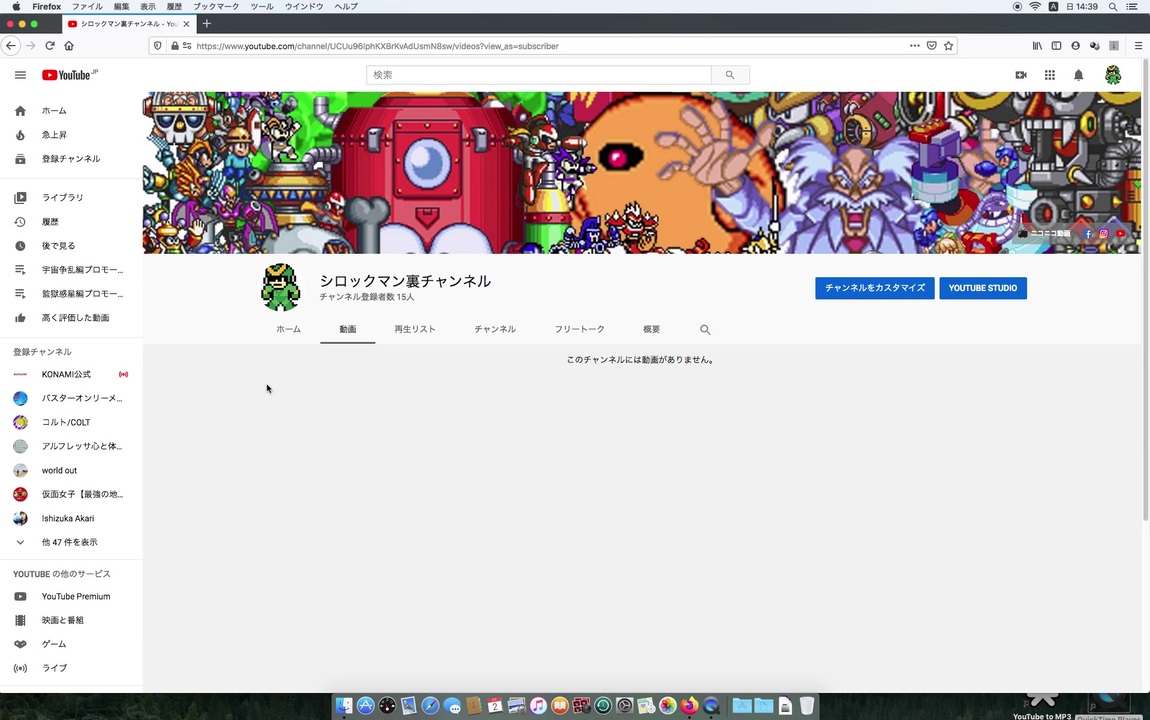Open the Wi-Fi status menu
The width and height of the screenshot is (1150, 720).
(x=1035, y=7)
